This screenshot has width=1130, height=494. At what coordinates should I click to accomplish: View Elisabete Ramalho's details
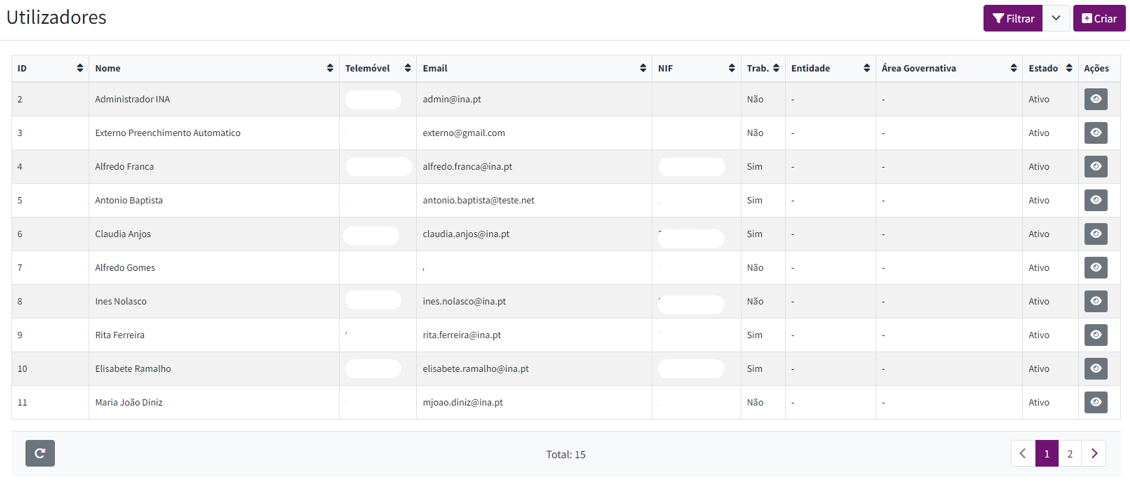(1095, 369)
